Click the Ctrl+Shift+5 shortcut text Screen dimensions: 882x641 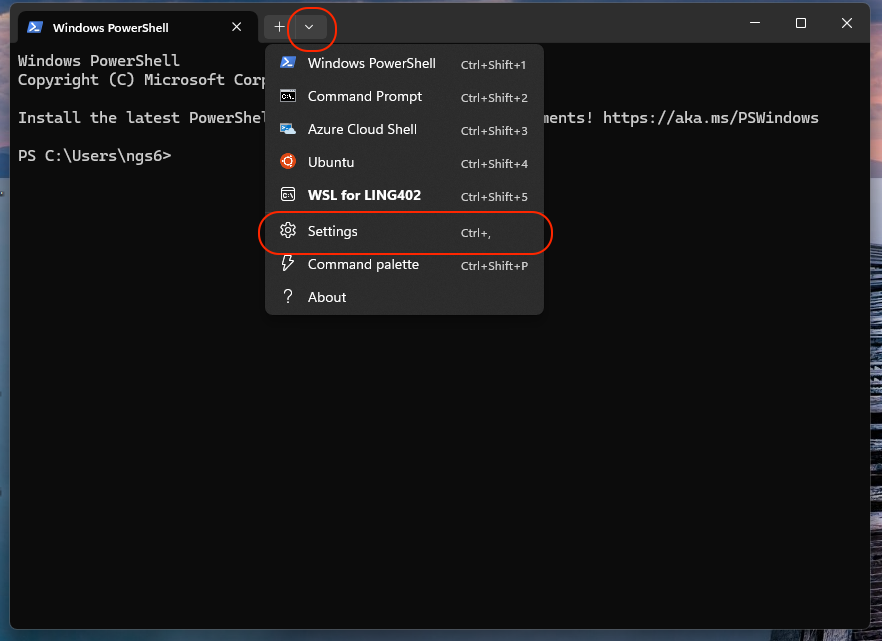(x=494, y=197)
